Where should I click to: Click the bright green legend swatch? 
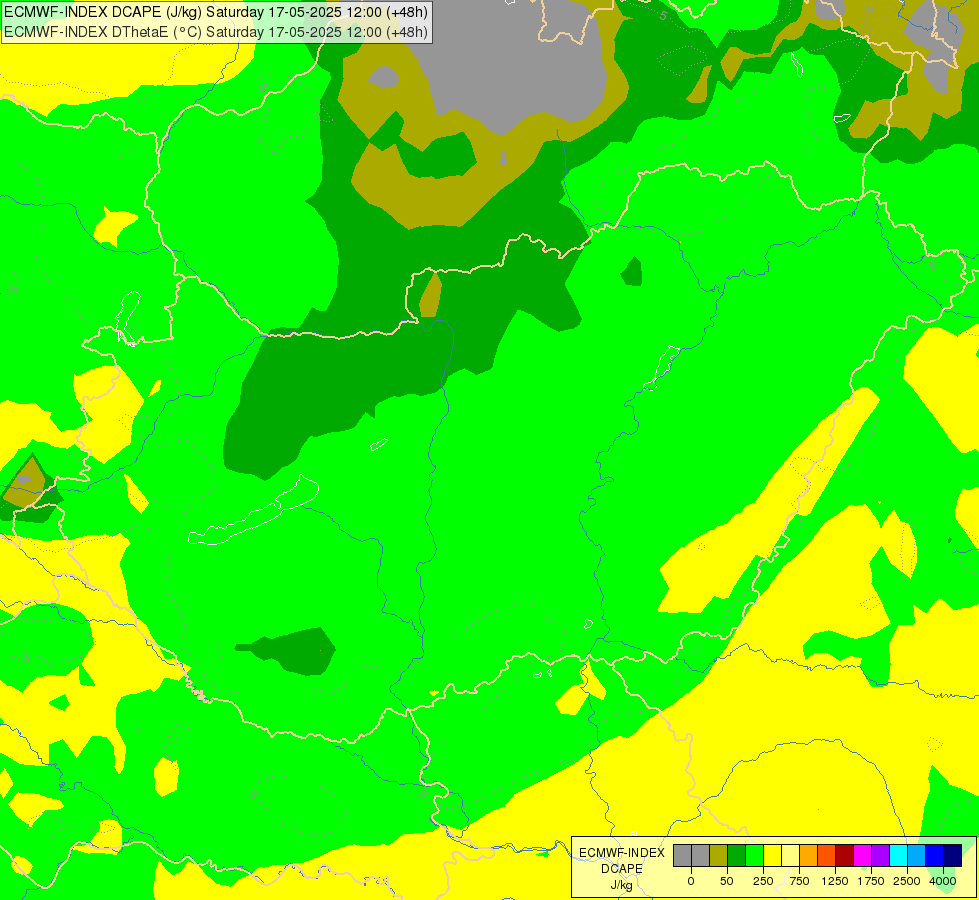pos(754,855)
